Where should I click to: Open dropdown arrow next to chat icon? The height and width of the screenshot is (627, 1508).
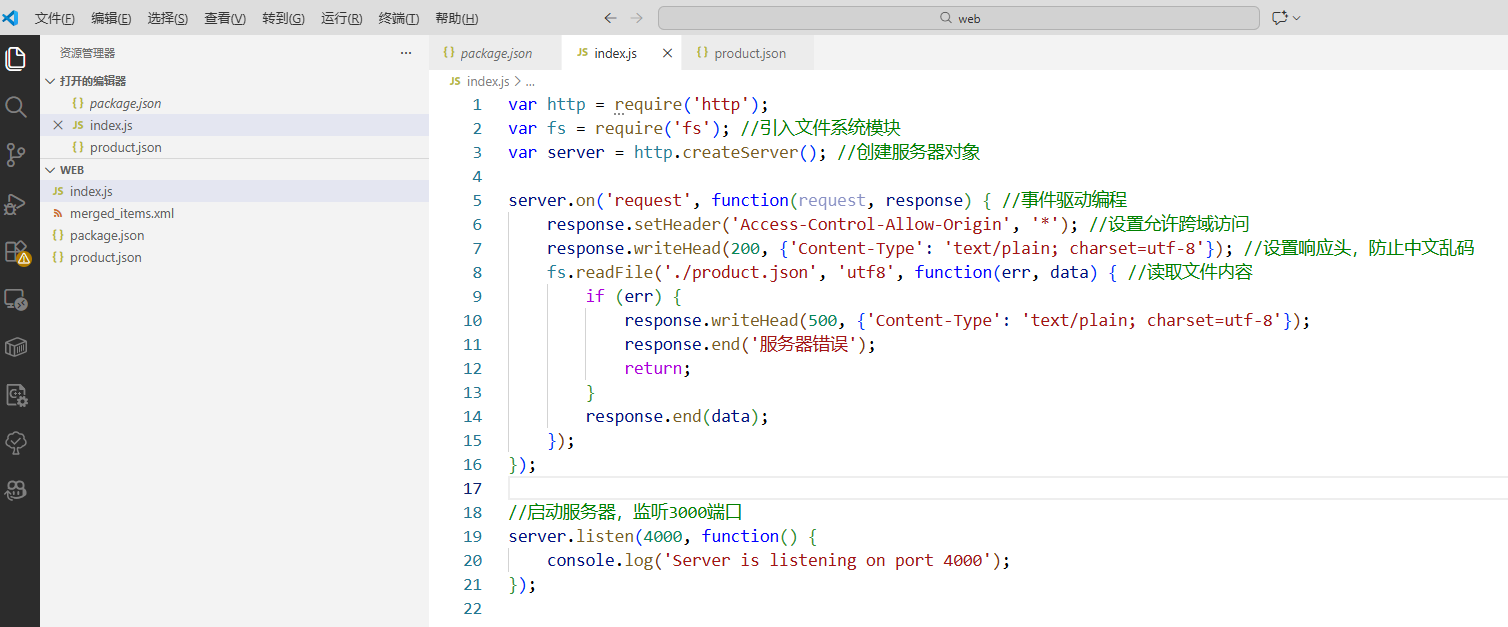point(1297,18)
